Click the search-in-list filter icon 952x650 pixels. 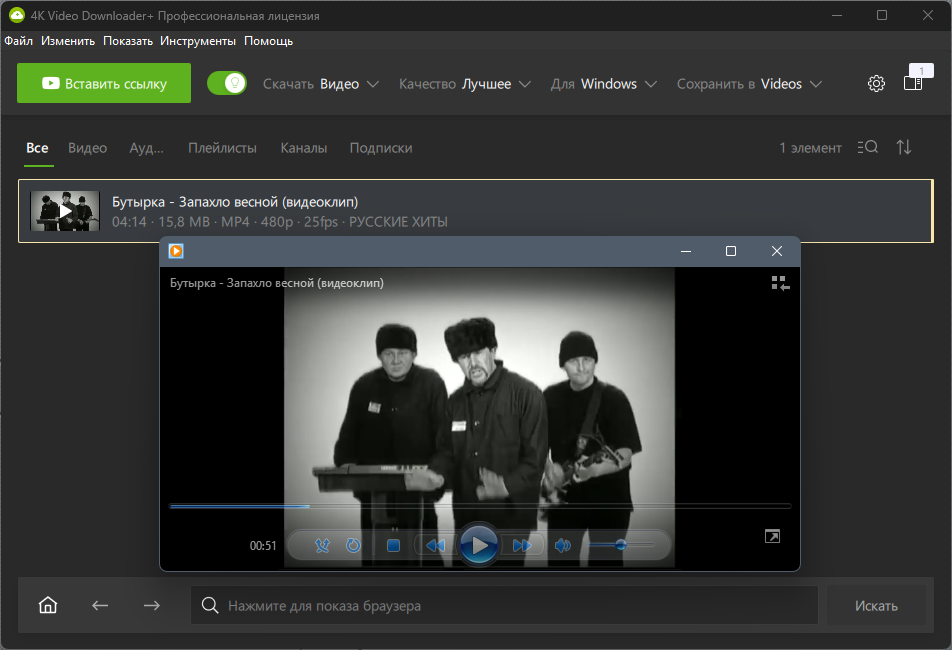tap(868, 147)
